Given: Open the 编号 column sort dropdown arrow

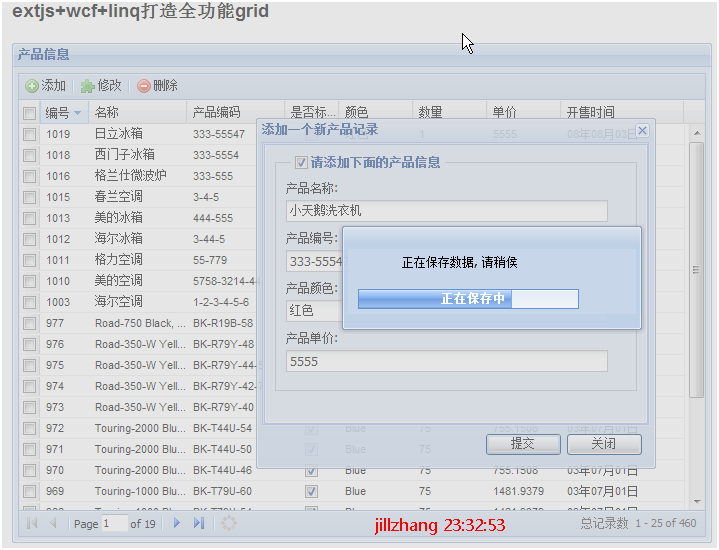Looking at the screenshot, I should tap(78, 113).
